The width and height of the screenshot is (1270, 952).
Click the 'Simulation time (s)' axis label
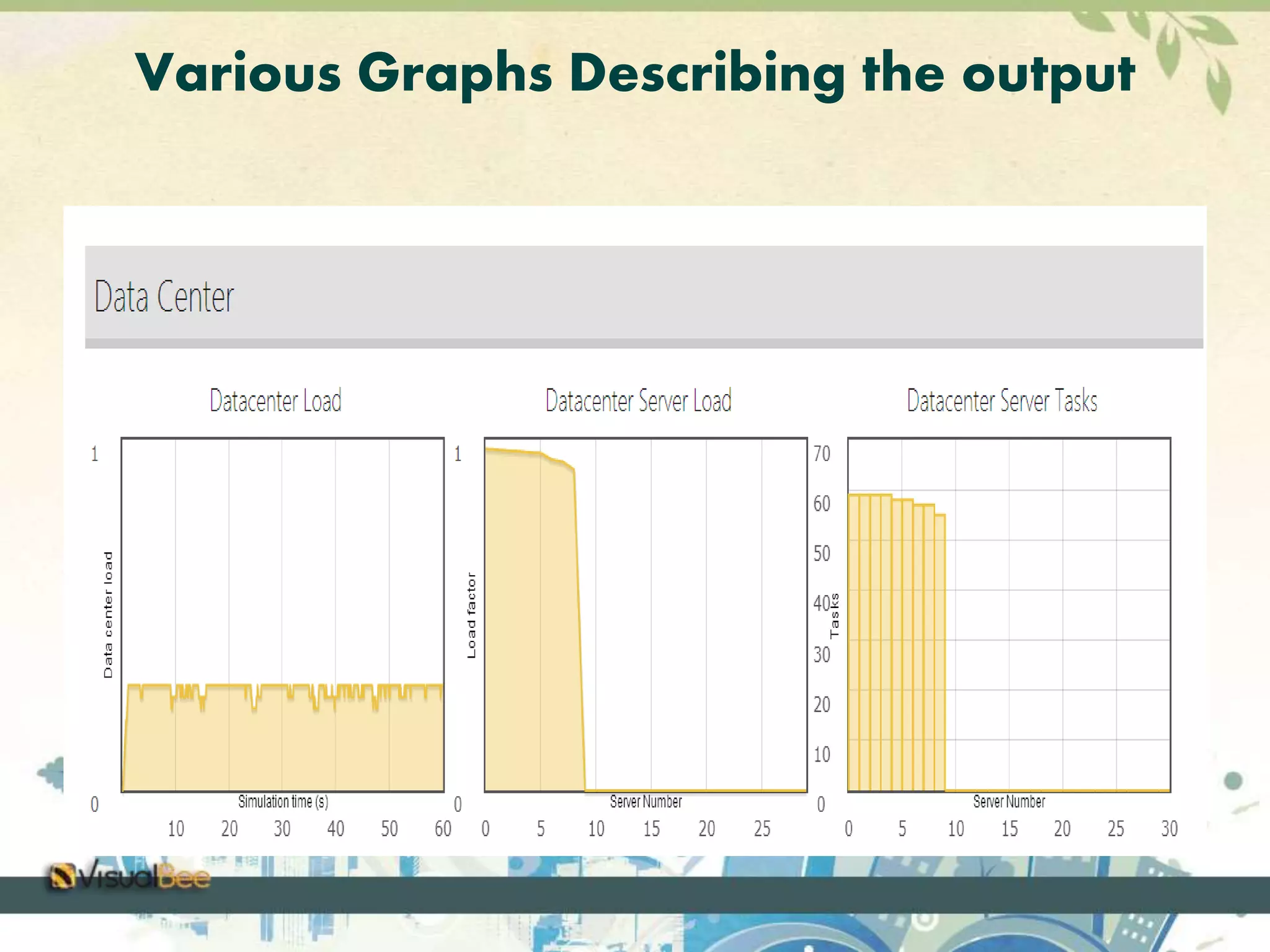283,801
